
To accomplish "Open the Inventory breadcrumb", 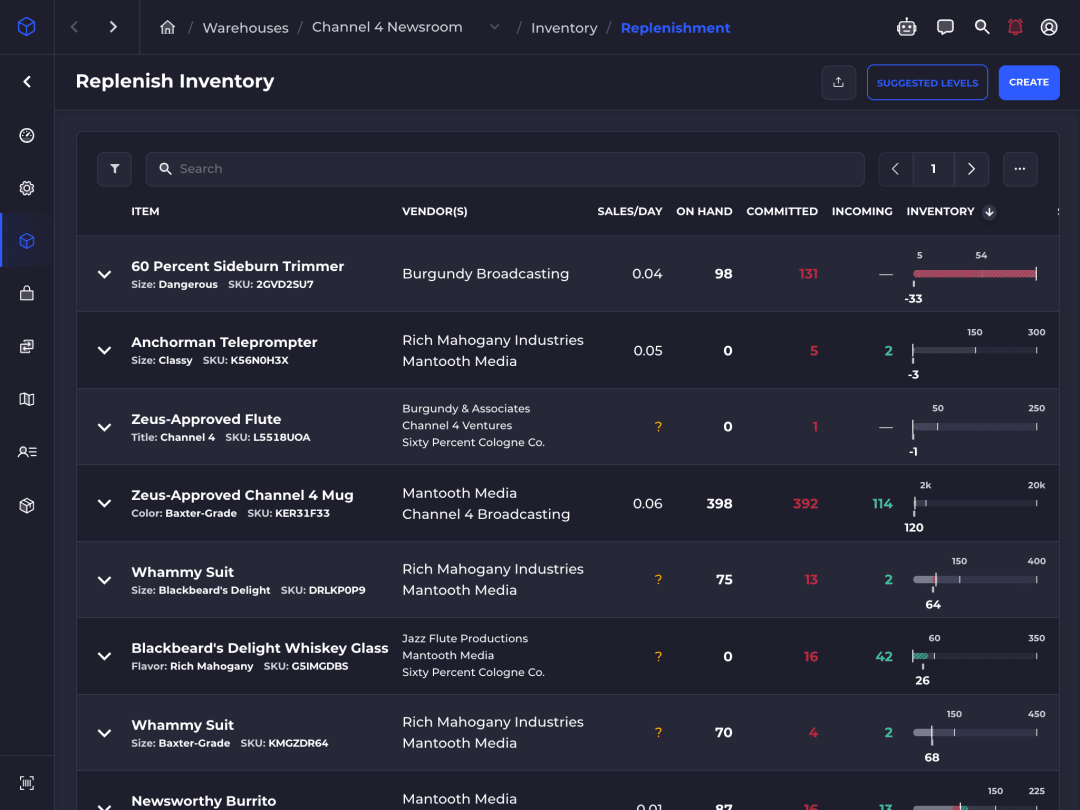I will (564, 28).
